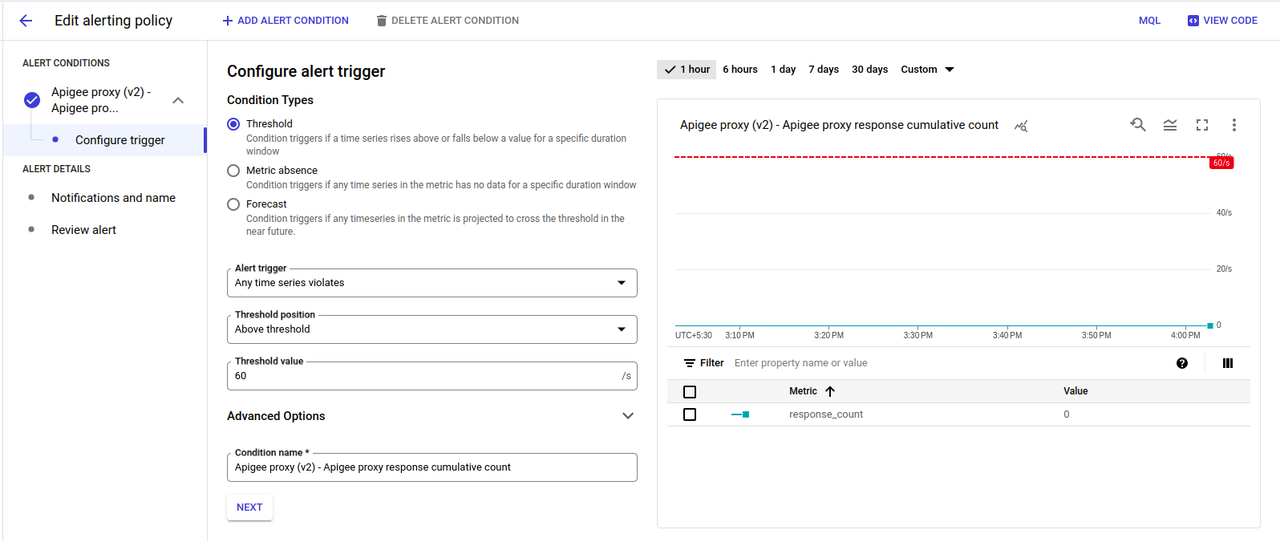Click the 60/s threshold marker
The image size is (1280, 541).
(1221, 162)
